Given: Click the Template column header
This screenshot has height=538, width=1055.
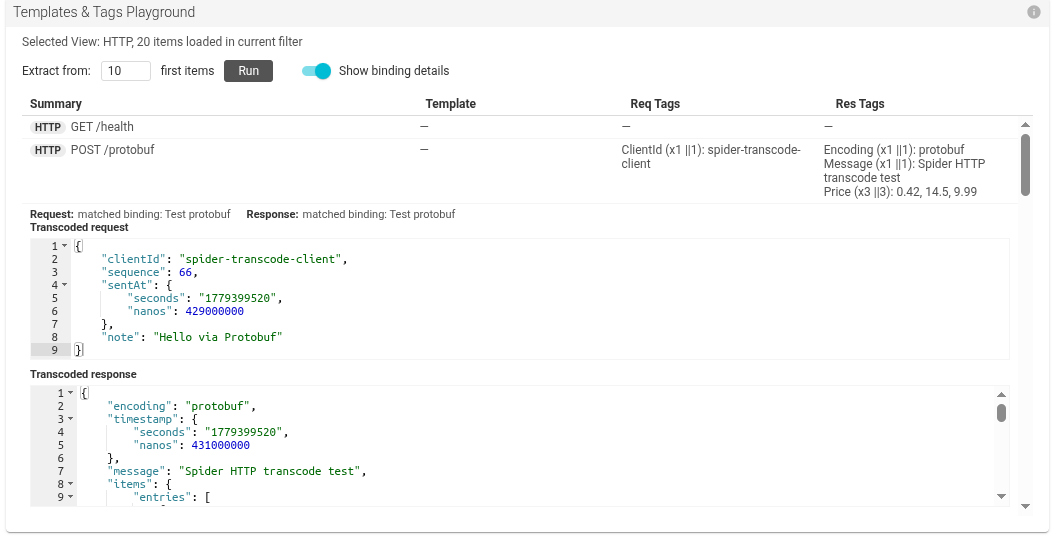Looking at the screenshot, I should [x=450, y=104].
